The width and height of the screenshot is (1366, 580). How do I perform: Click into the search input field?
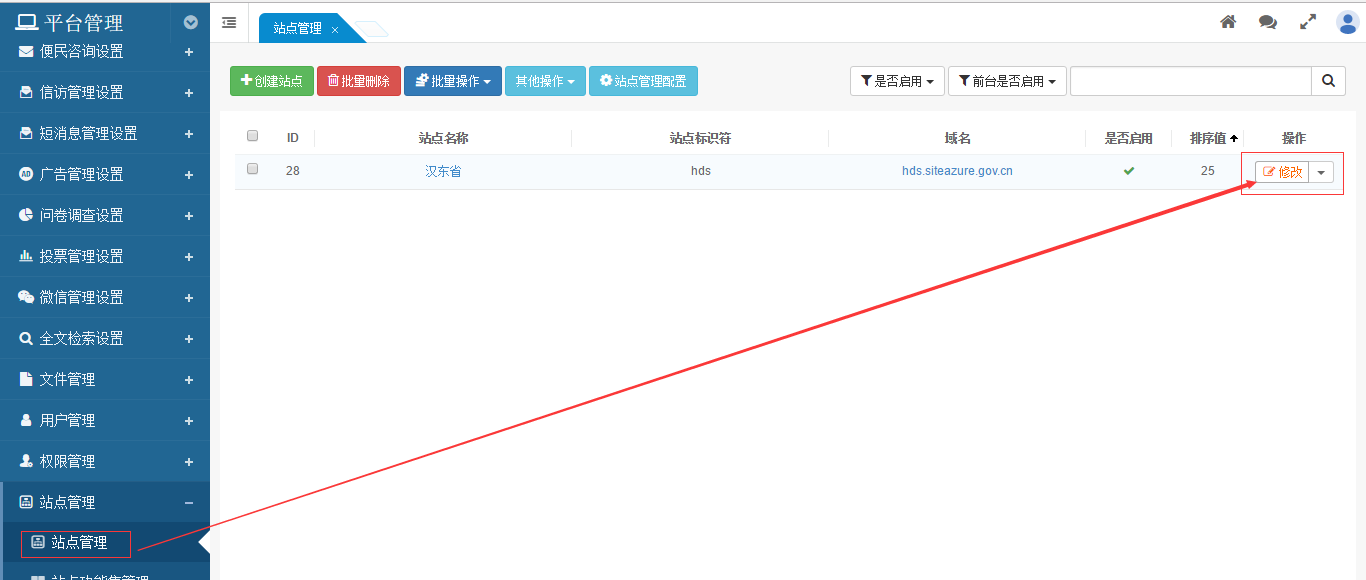tap(1190, 81)
